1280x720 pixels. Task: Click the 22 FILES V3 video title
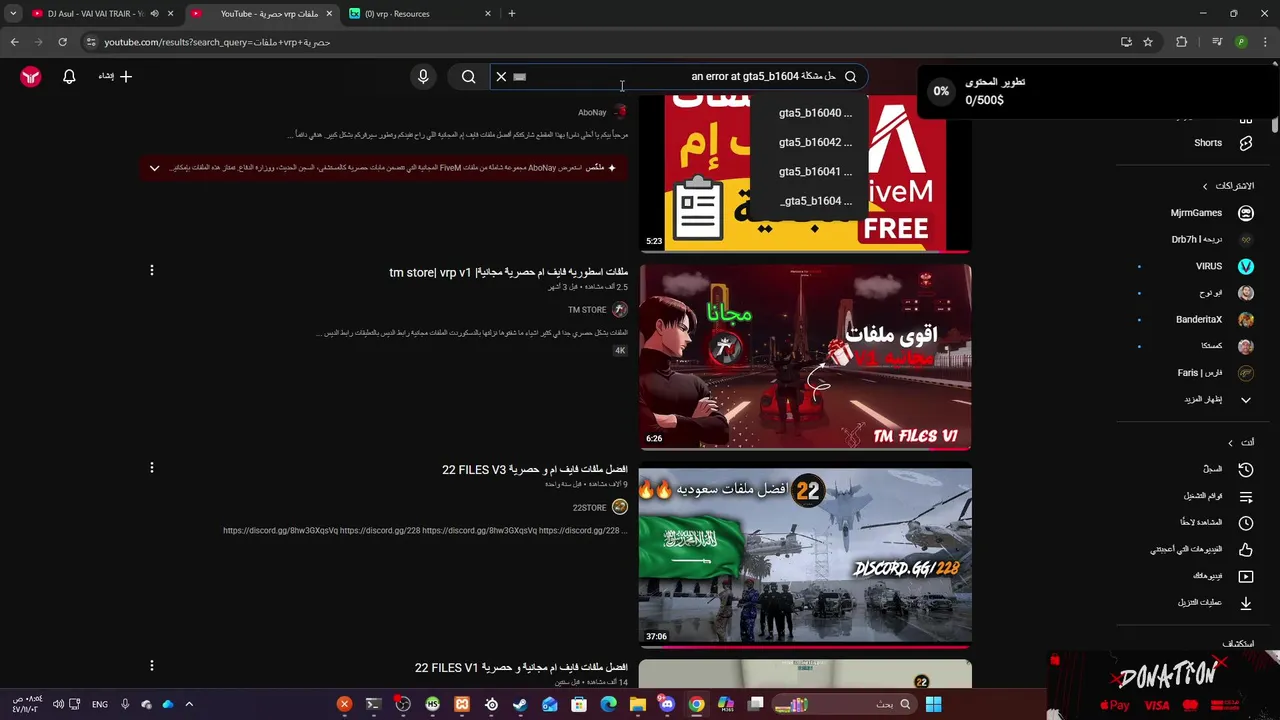535,470
